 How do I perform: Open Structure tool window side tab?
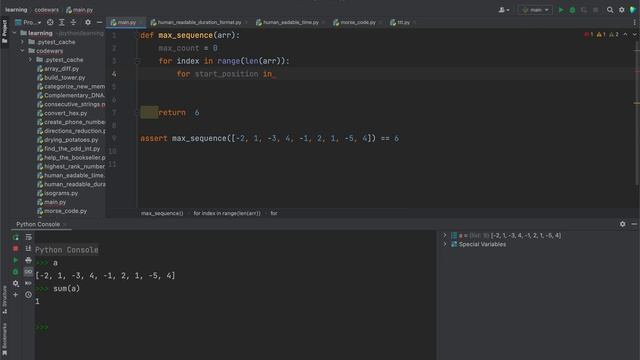coord(4,300)
